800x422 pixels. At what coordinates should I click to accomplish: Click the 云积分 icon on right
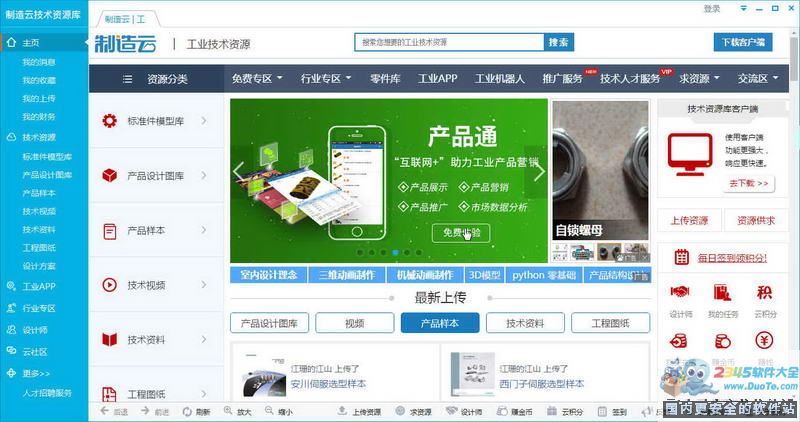[x=764, y=293]
